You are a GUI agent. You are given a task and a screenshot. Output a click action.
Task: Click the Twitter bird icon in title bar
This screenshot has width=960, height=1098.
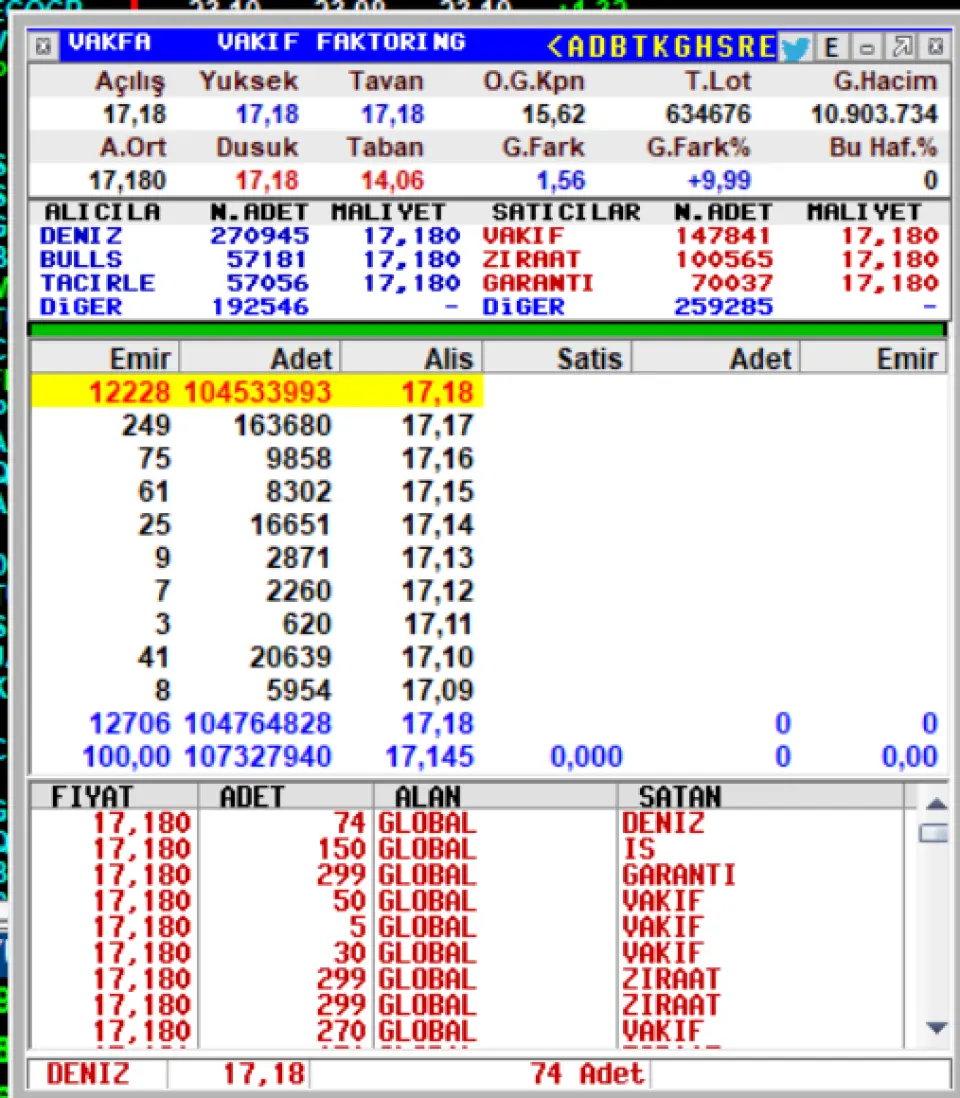(x=795, y=47)
